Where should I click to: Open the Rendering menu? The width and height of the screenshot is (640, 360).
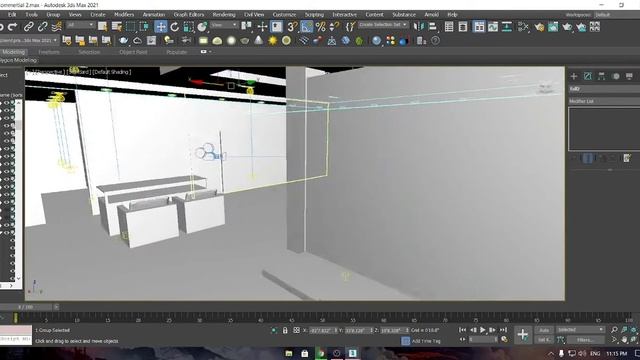(224, 15)
